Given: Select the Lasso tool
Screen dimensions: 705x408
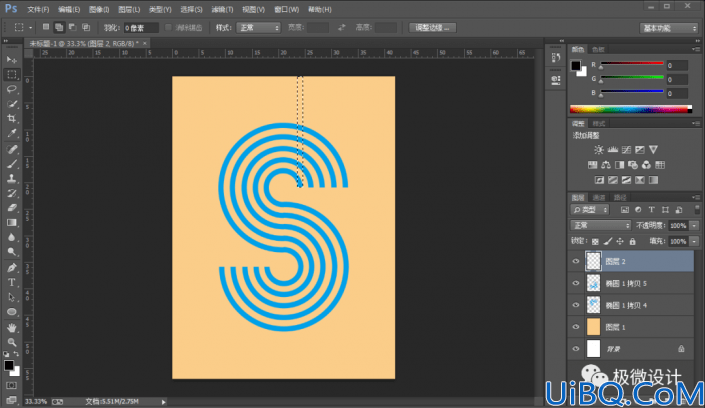Looking at the screenshot, I should point(12,89).
